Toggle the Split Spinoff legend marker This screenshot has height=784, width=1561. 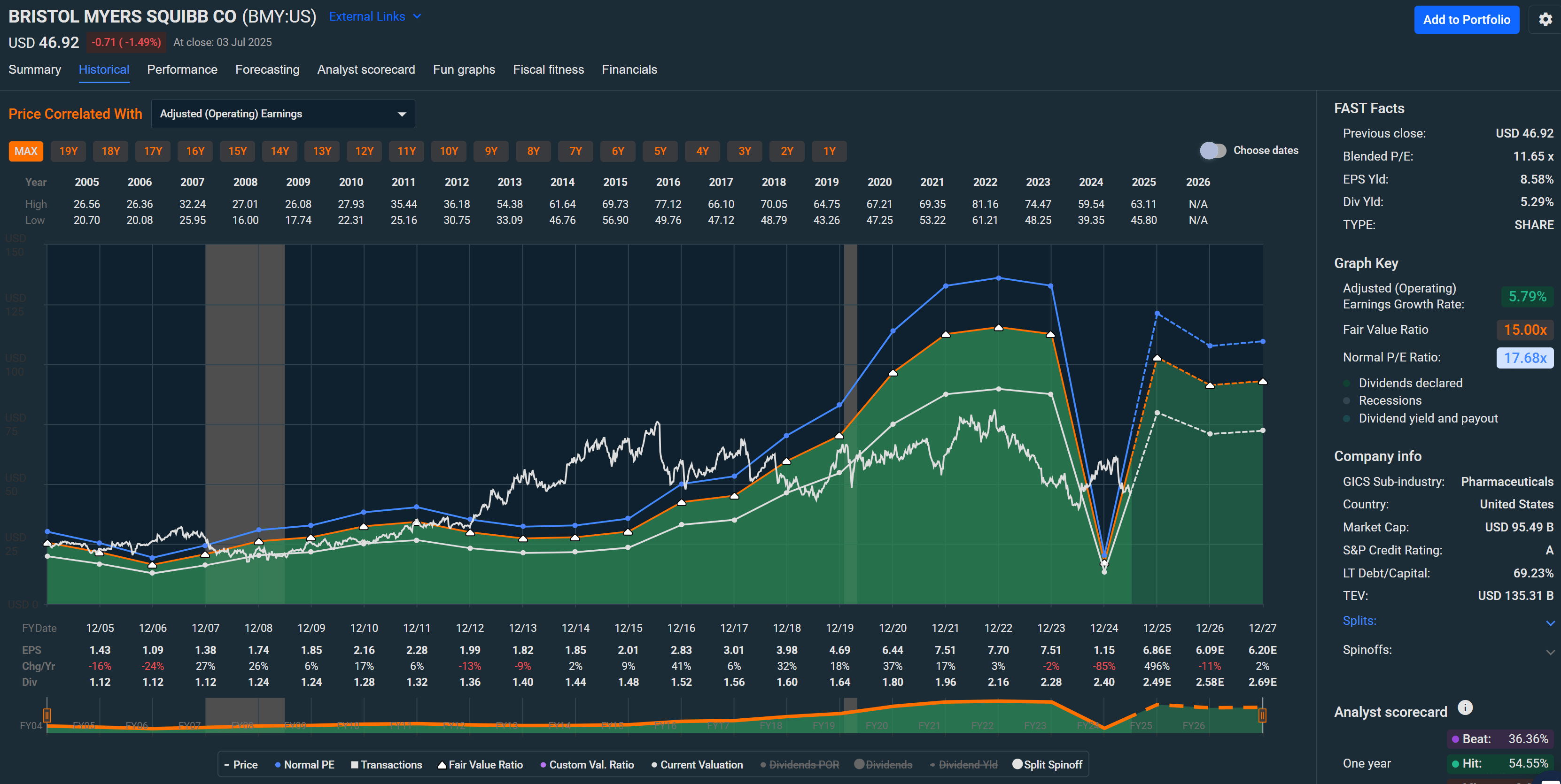click(x=1018, y=764)
